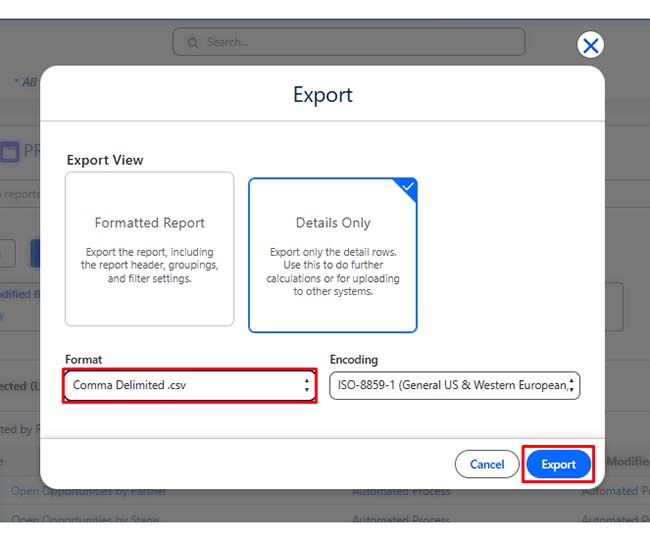Open the Encoding dropdown ISO-8859-1
This screenshot has height=541, width=650.
coord(454,385)
